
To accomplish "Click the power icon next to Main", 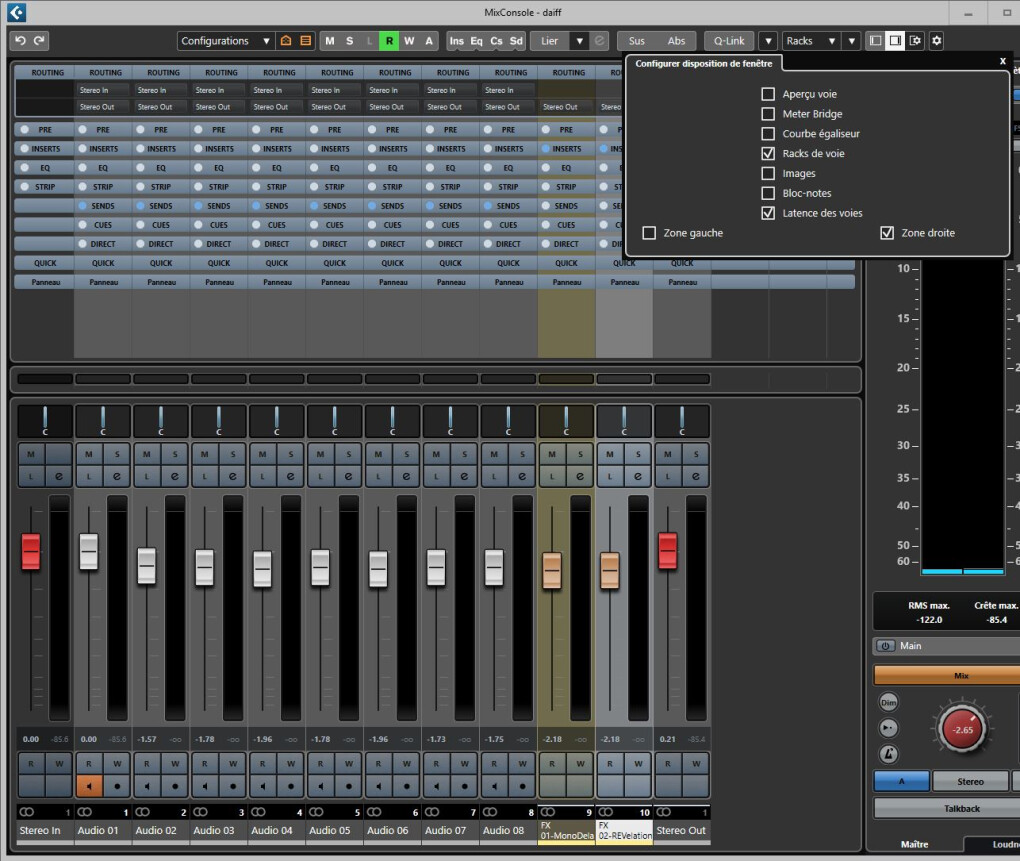I will pos(887,646).
